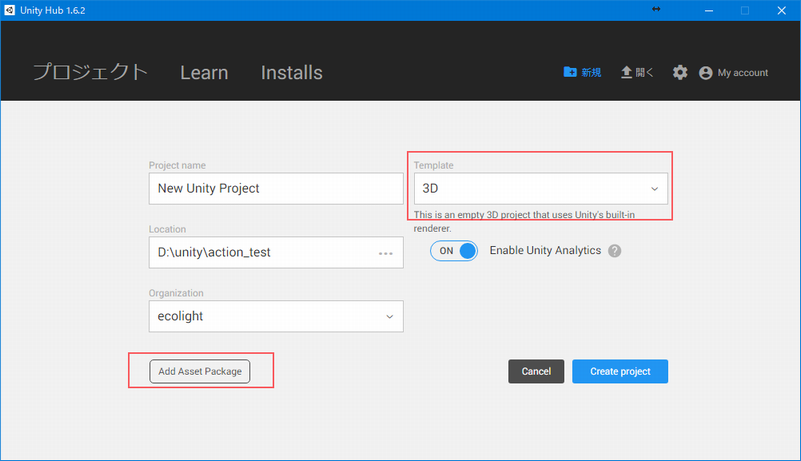
Task: Switch to the プロジェクト tab
Action: pos(90,72)
